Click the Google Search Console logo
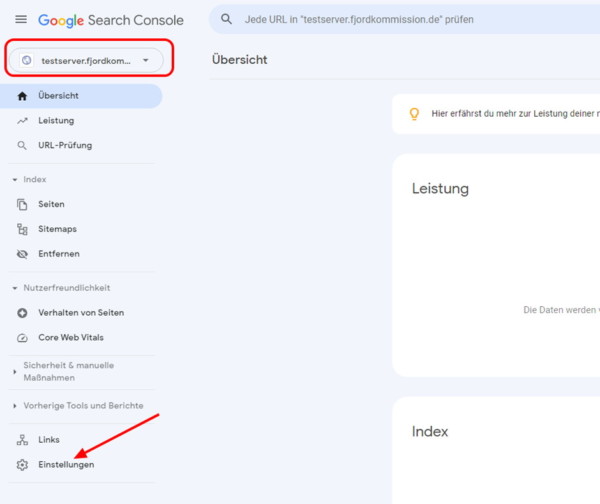The width and height of the screenshot is (600, 504). pos(111,20)
